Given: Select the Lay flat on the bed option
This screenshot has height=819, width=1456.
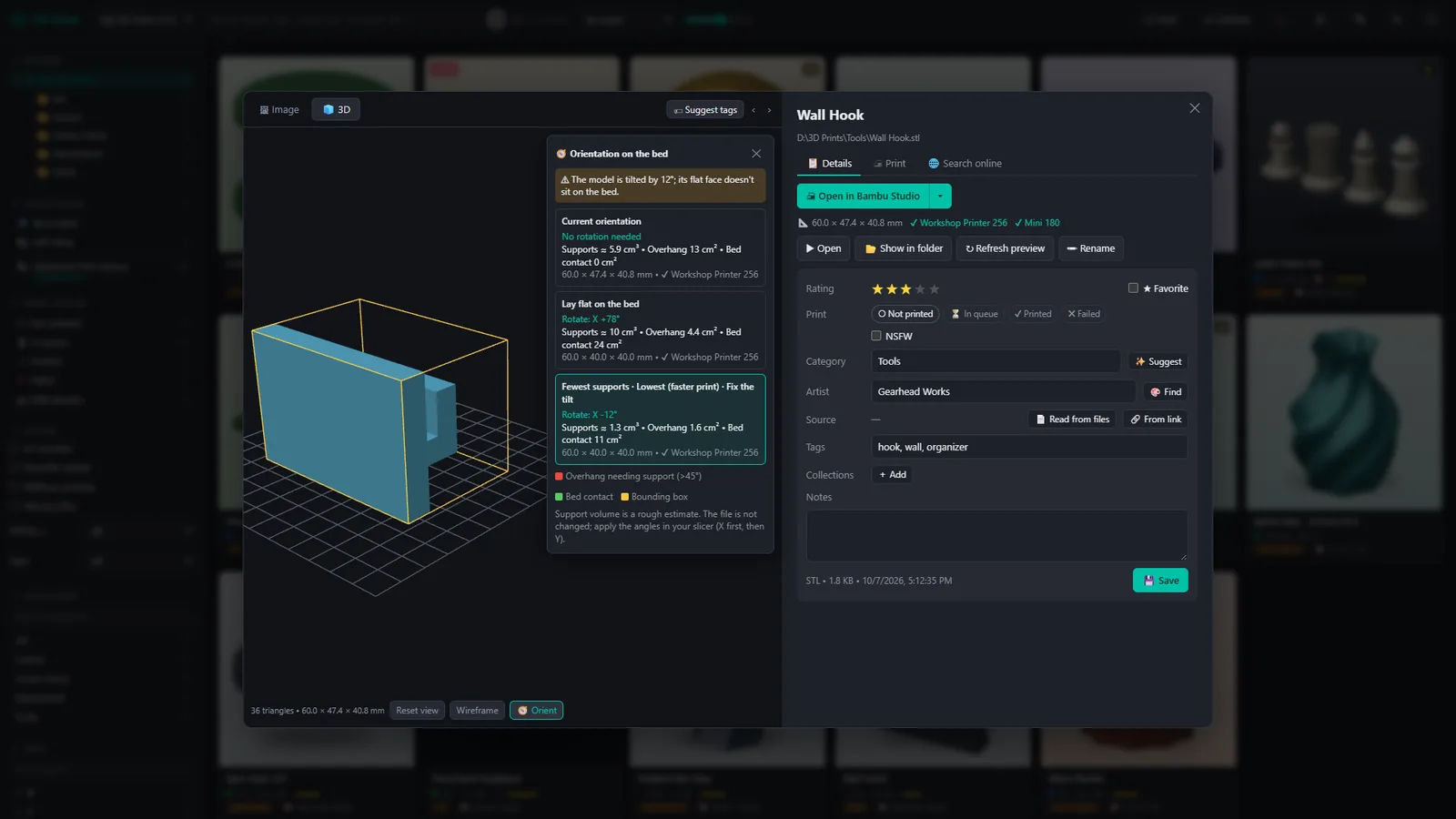Looking at the screenshot, I should point(661,330).
